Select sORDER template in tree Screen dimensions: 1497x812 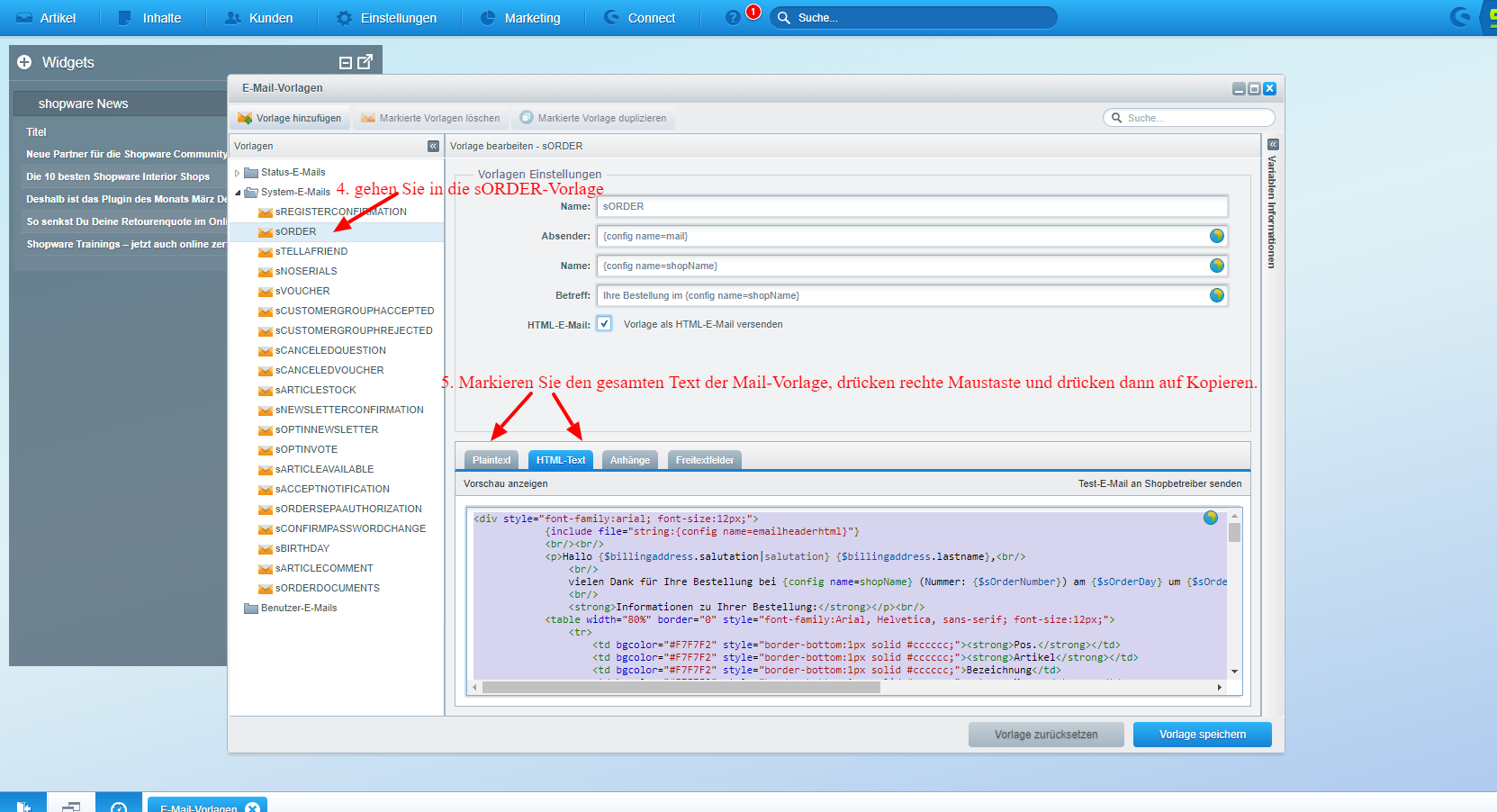[295, 231]
